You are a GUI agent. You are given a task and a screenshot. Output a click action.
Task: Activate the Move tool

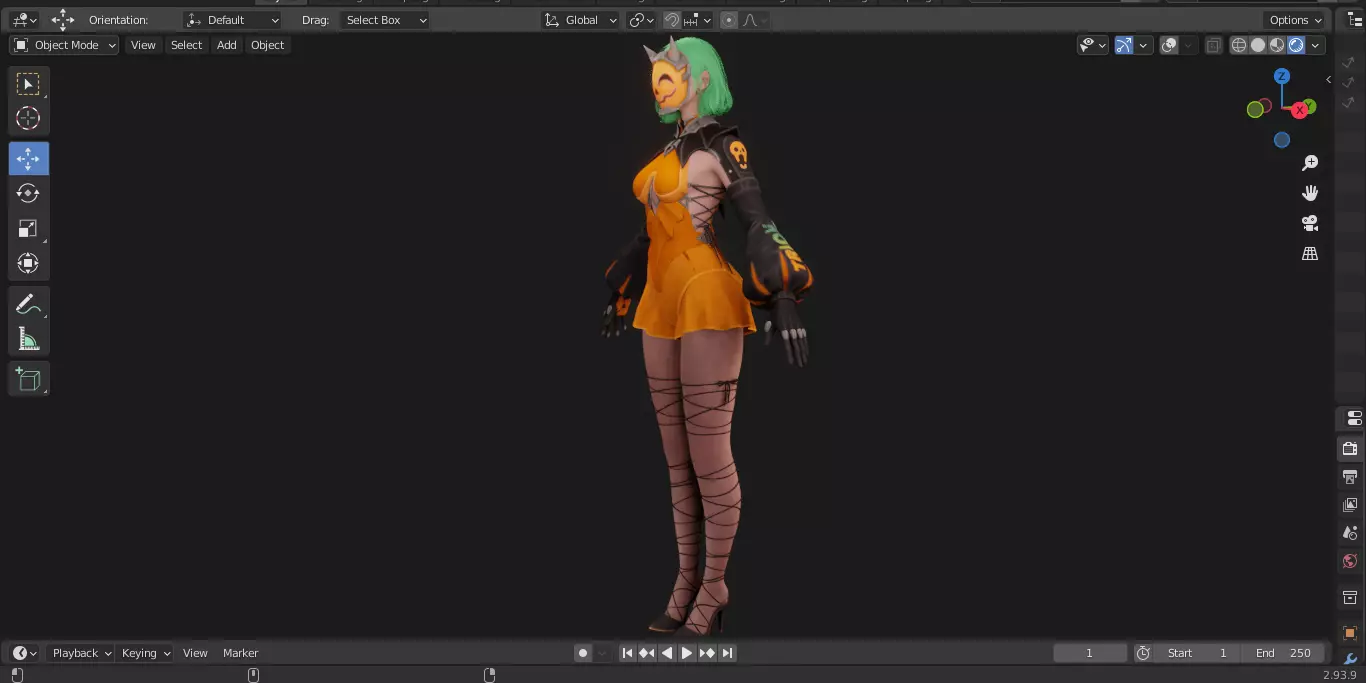[x=28, y=159]
